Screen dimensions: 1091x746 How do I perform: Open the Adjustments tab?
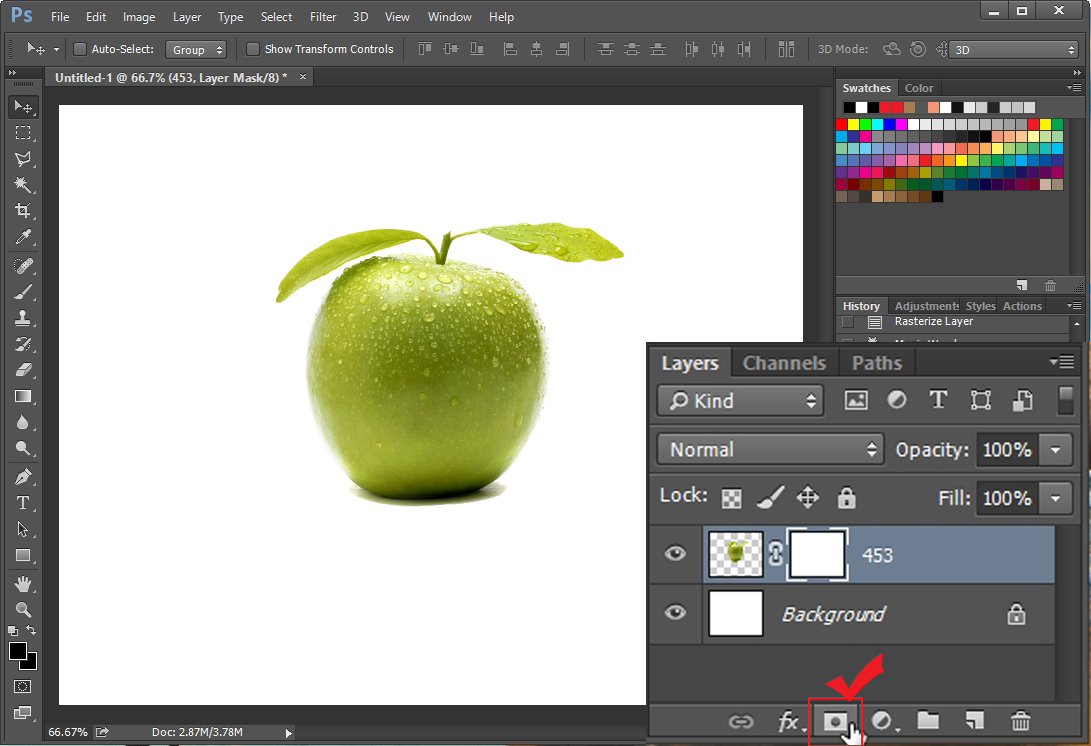[926, 306]
